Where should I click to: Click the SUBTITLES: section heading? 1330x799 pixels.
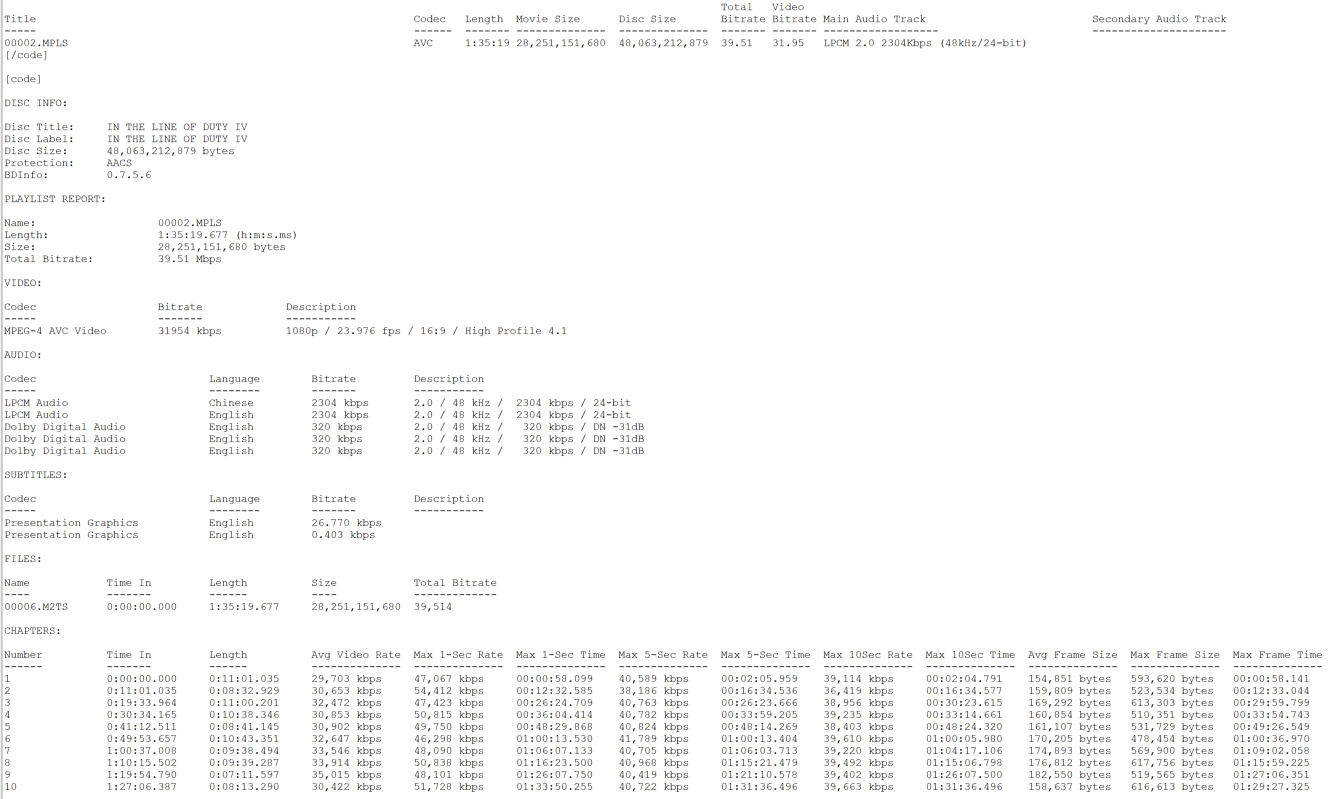click(35, 475)
